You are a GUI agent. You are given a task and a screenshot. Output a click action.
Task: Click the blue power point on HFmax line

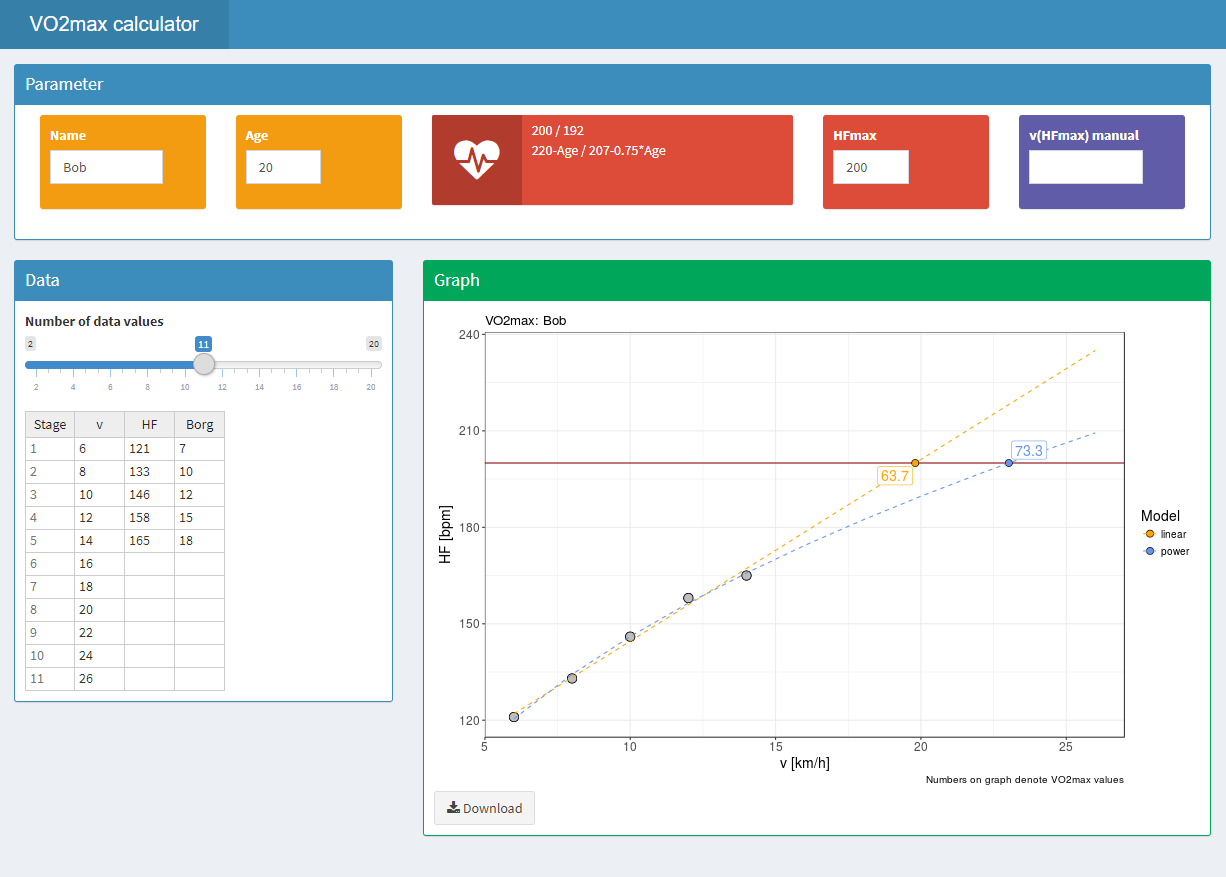coord(1009,463)
